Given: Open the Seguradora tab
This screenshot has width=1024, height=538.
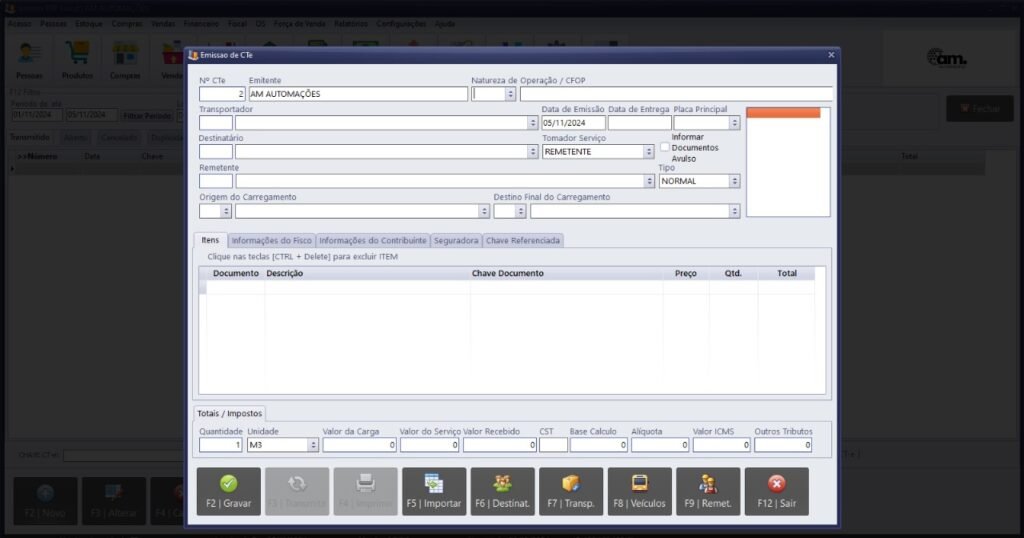Looking at the screenshot, I should pyautogui.click(x=456, y=240).
